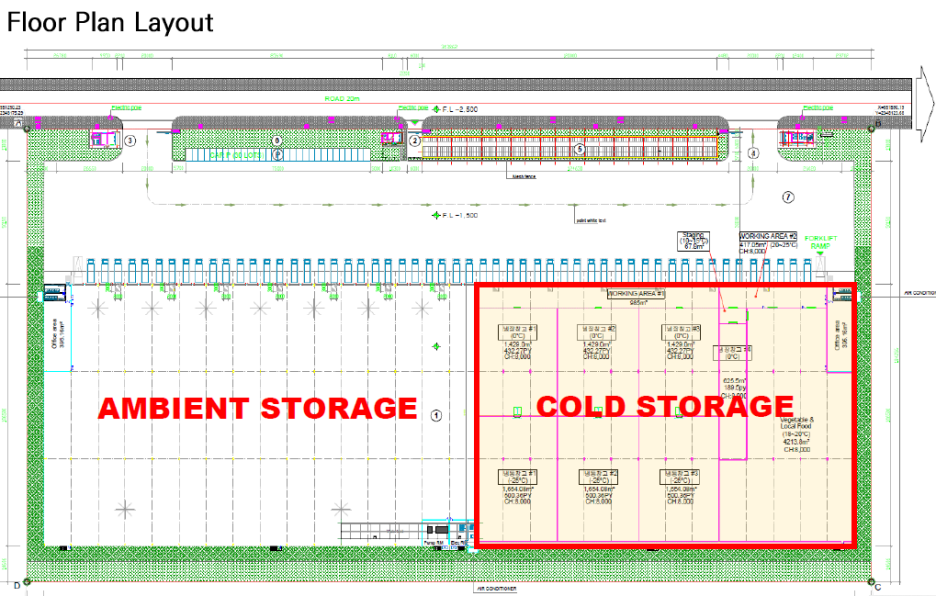Viewport: 936px width, 597px height.
Task: Click the #3 (-25°C) freezer room label
Action: pos(679,476)
